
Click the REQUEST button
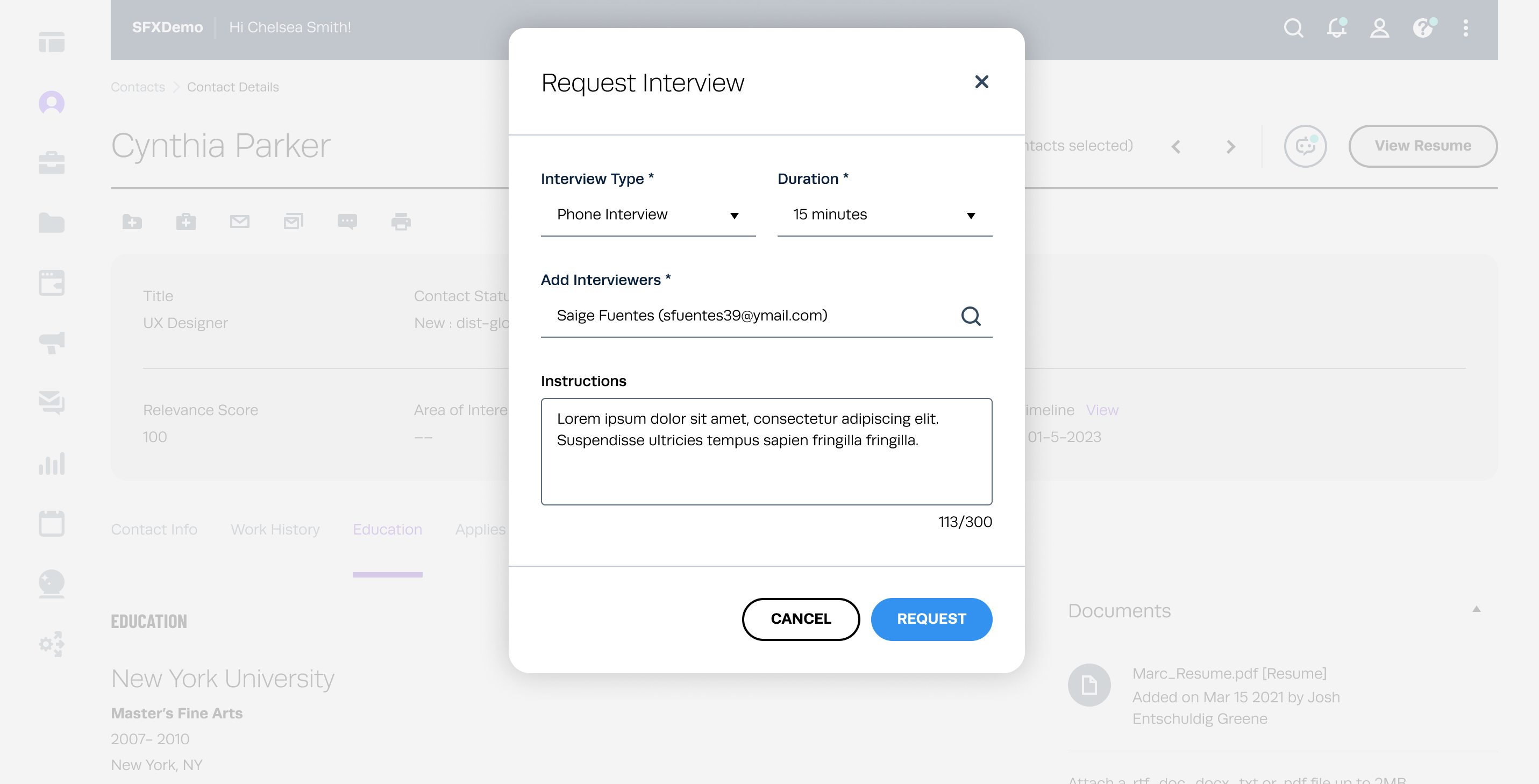pyautogui.click(x=931, y=619)
